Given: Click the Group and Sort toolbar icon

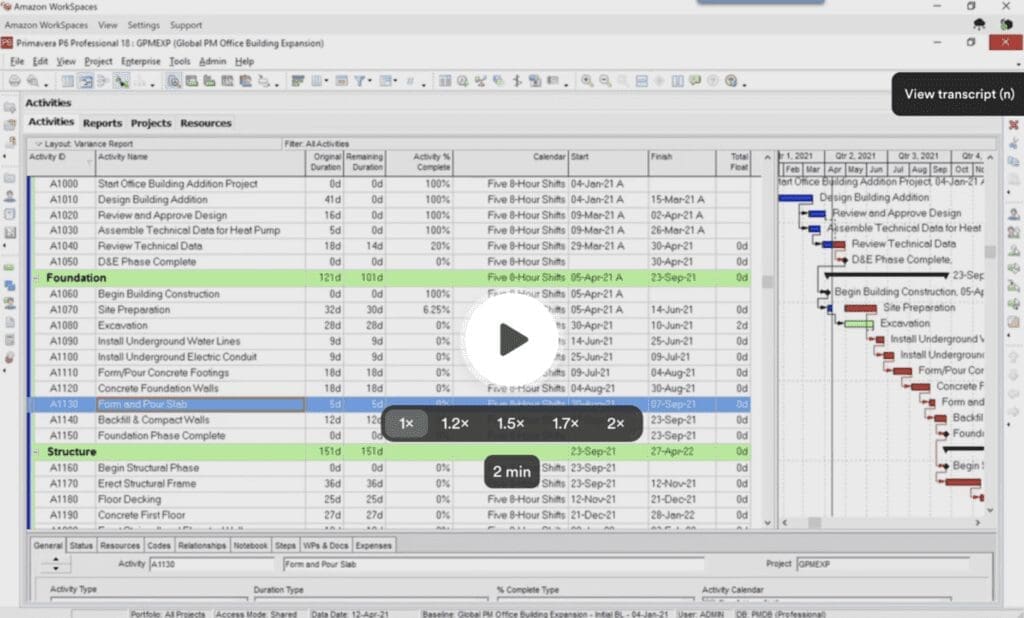Looking at the screenshot, I should point(385,81).
